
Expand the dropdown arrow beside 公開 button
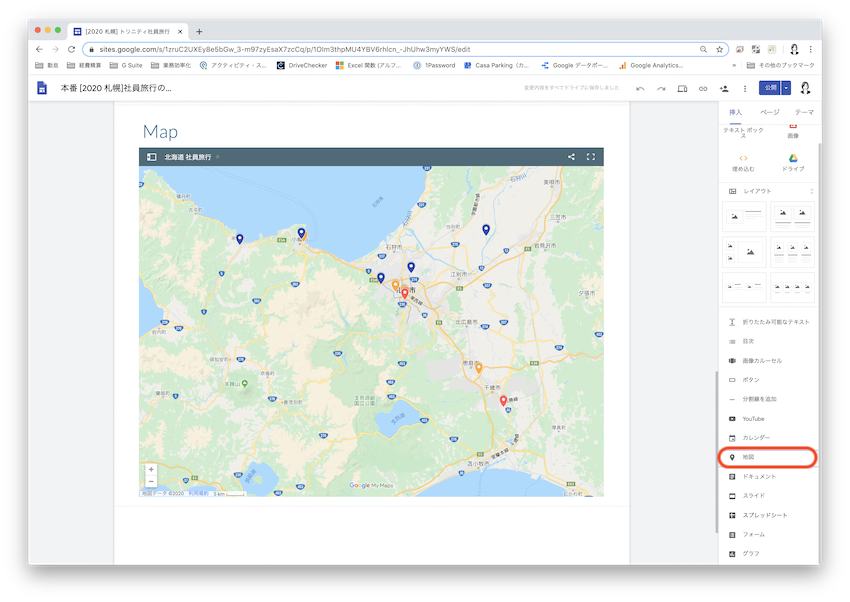786,88
